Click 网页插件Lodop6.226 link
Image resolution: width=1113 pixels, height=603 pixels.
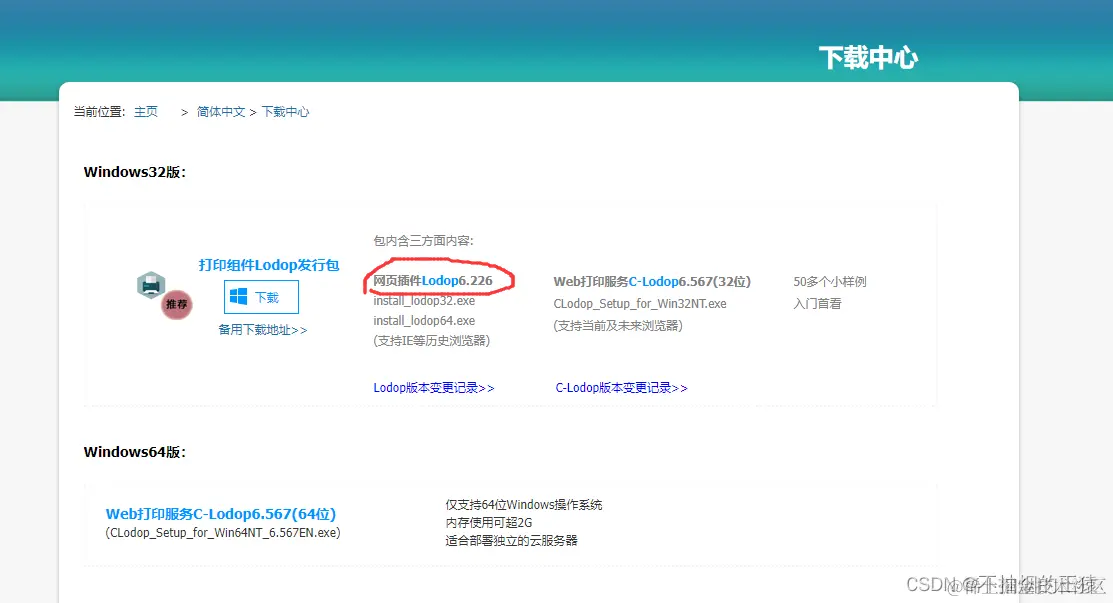click(433, 281)
